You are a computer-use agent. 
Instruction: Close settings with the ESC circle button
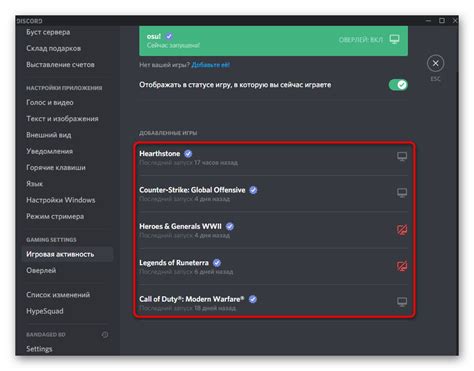pos(435,63)
